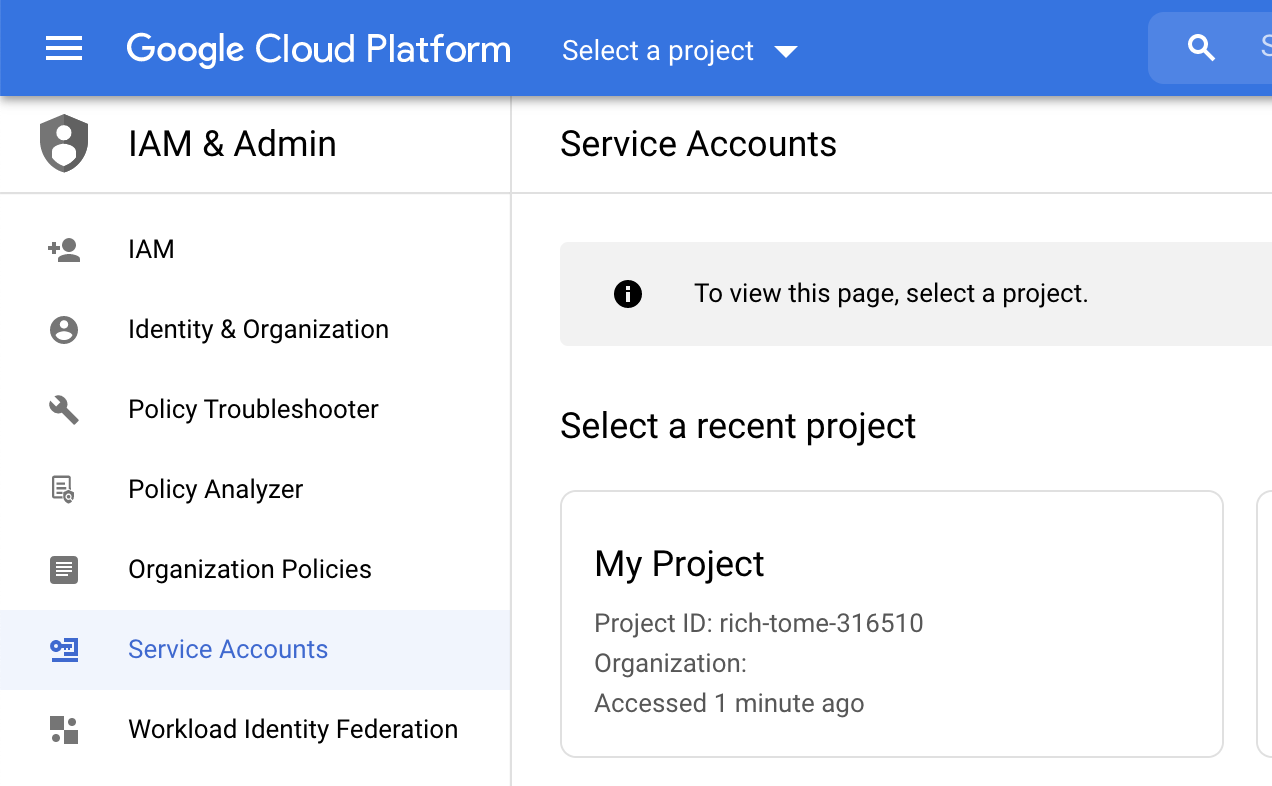The width and height of the screenshot is (1272, 786).
Task: Click the search magnifier icon
Action: click(x=1201, y=47)
